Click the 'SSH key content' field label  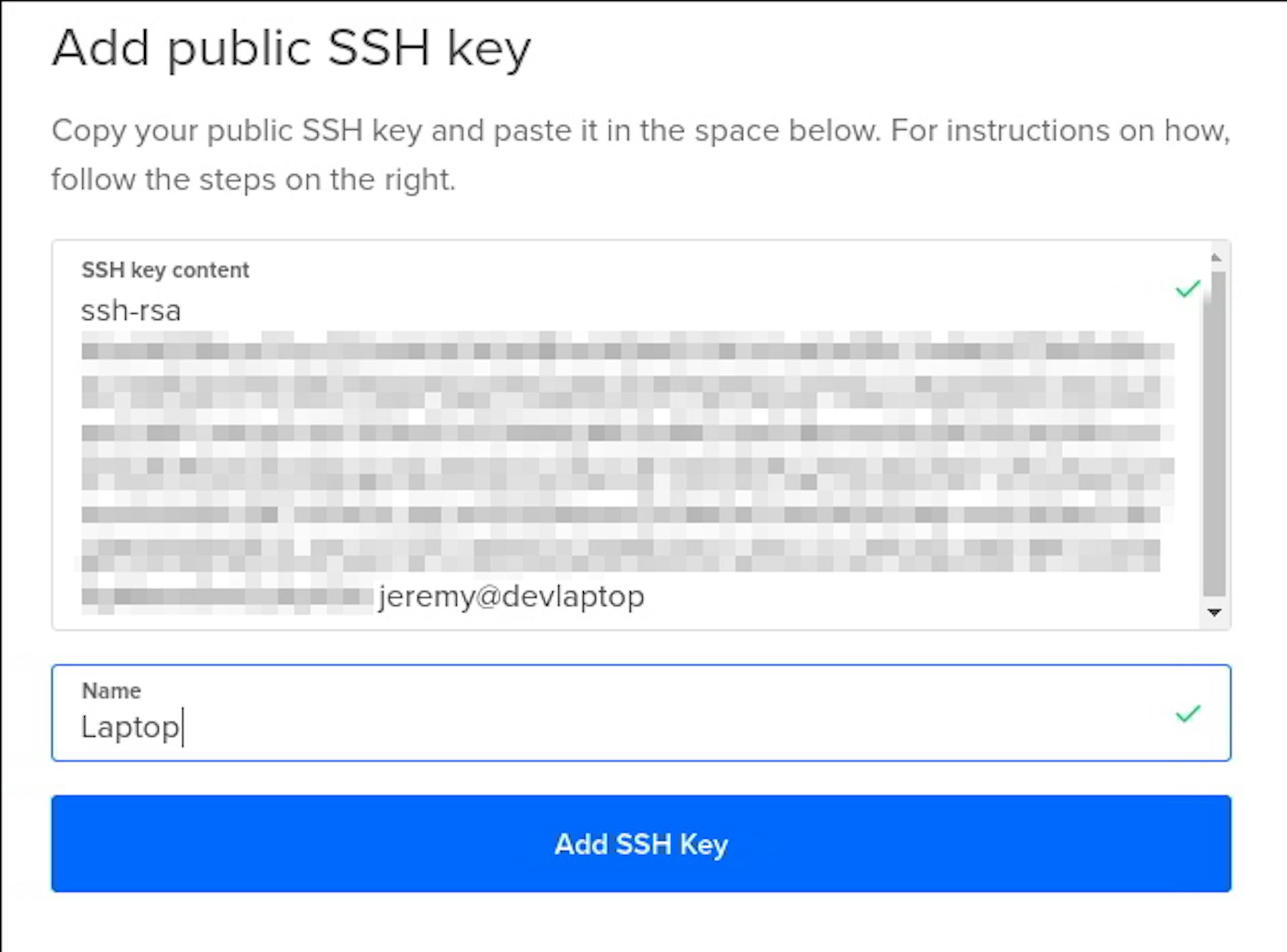click(x=165, y=270)
